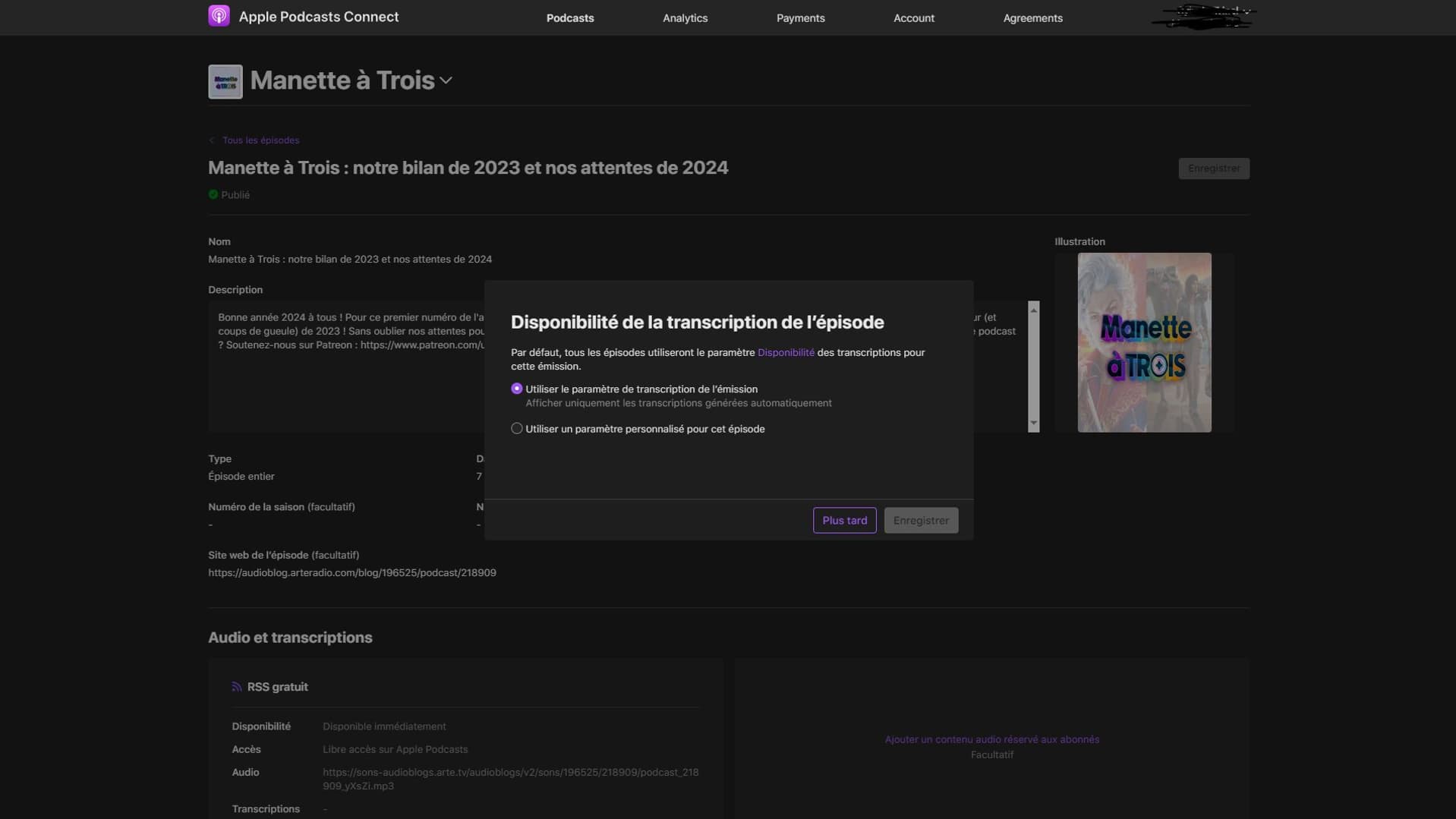The width and height of the screenshot is (1456, 819).
Task: Click the Apple Podcasts Connect logo icon
Action: (x=219, y=16)
